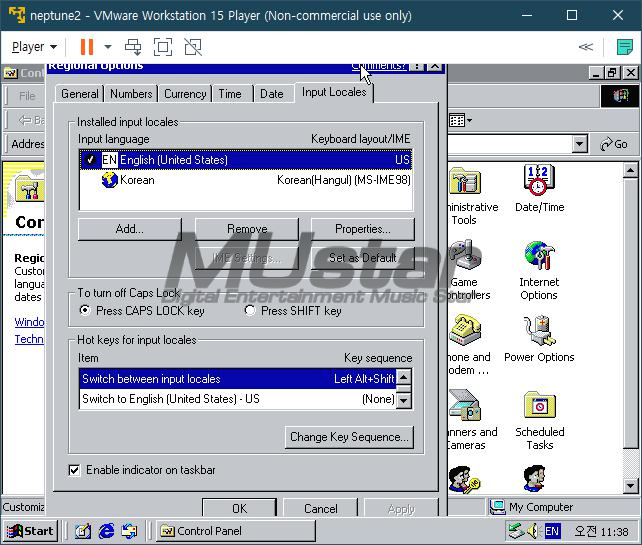Click Control Panel taskbar button
Screen dimensions: 642x545
[x=236, y=531]
